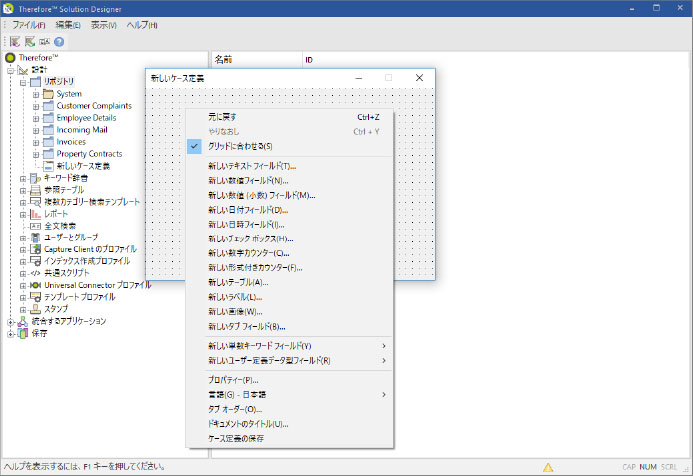Image resolution: width=693 pixels, height=476 pixels.
Task: Expand the キーワード辞書 tree node
Action: pyautogui.click(x=22, y=178)
